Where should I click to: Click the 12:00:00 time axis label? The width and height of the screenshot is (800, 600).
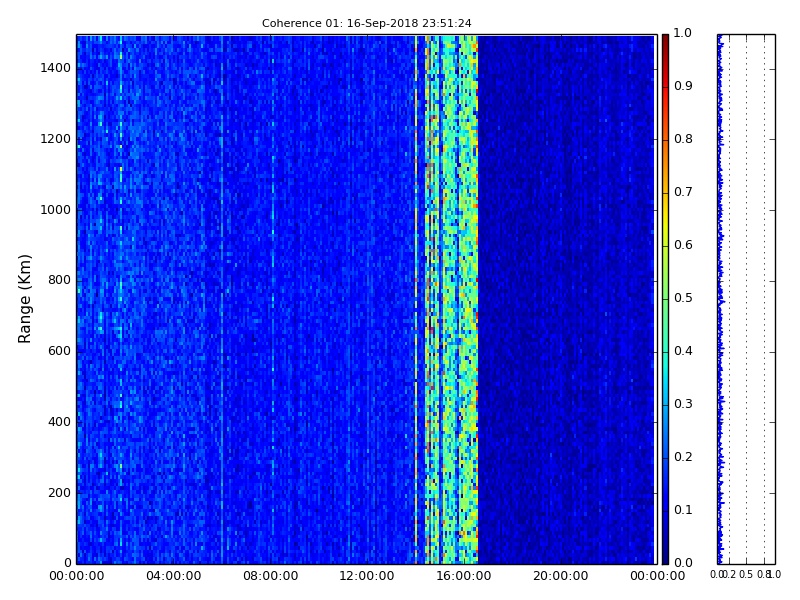coord(367,576)
